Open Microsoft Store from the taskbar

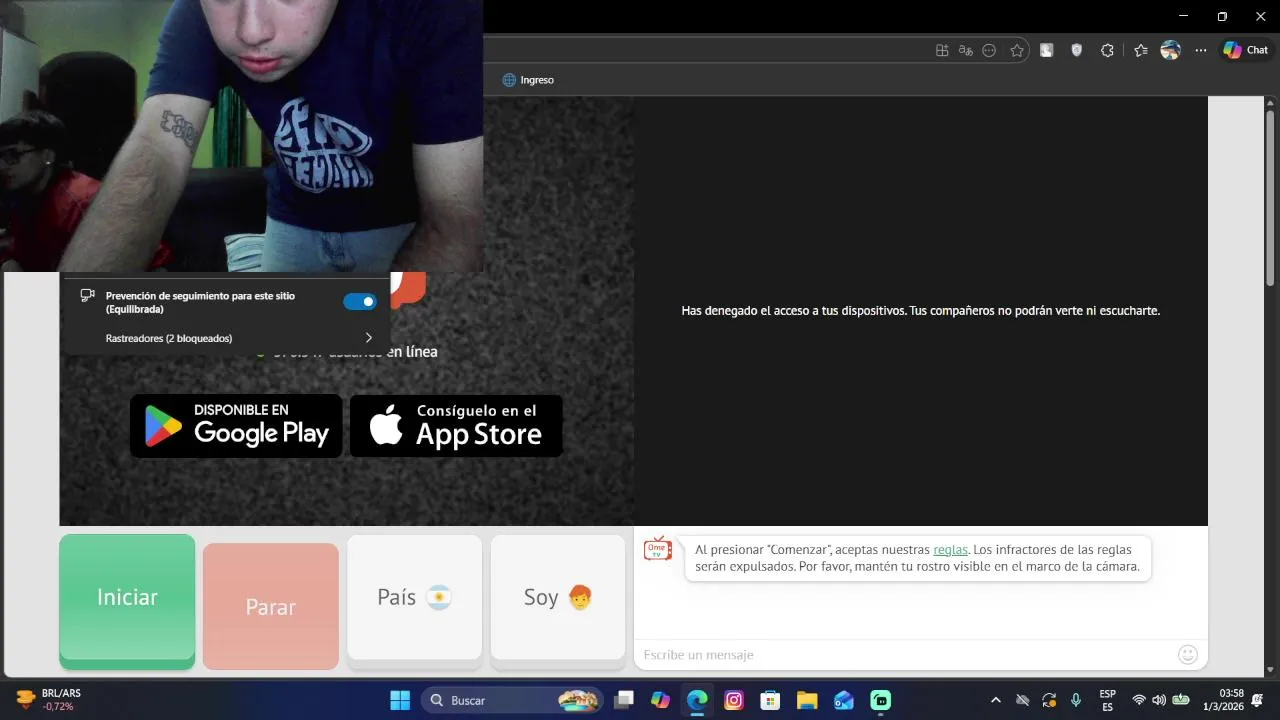(x=770, y=700)
